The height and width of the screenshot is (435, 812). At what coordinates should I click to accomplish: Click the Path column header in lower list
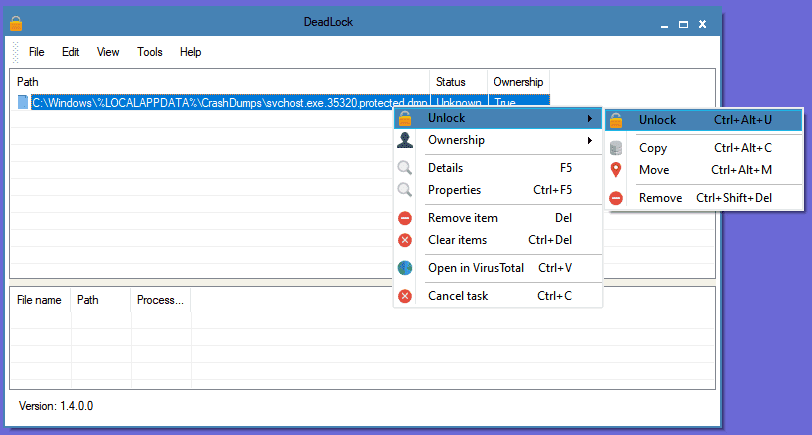[x=100, y=300]
